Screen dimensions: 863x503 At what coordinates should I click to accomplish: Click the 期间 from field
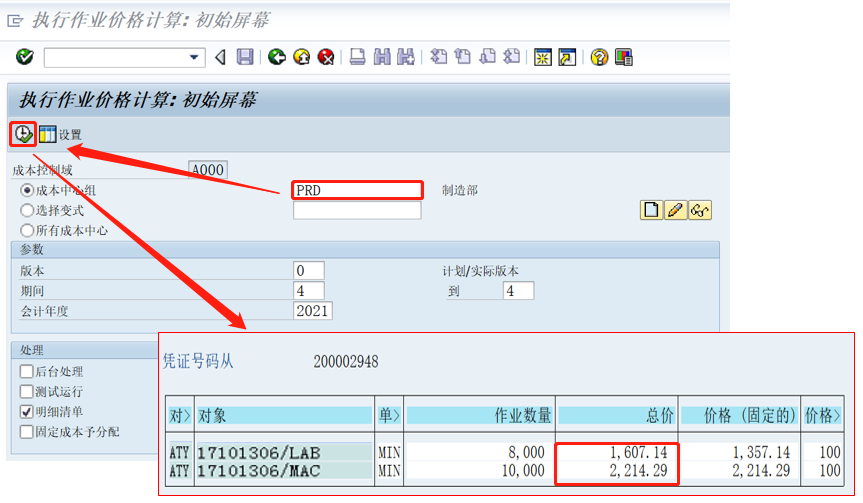(309, 291)
